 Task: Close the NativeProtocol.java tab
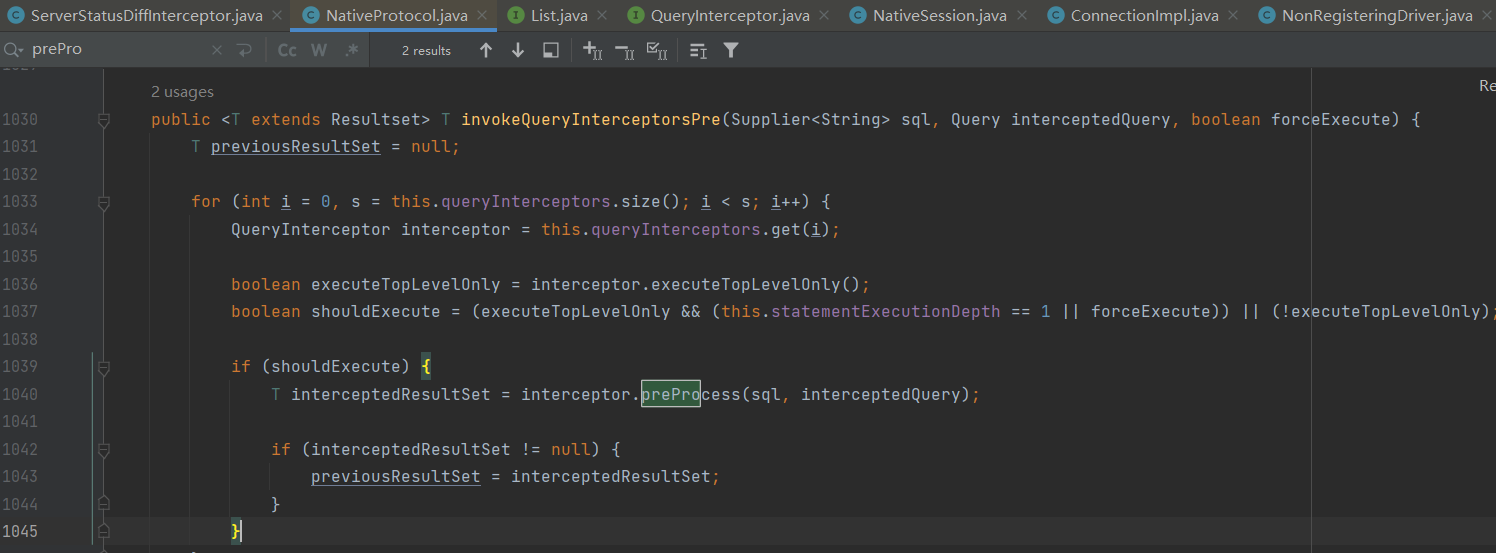[482, 16]
